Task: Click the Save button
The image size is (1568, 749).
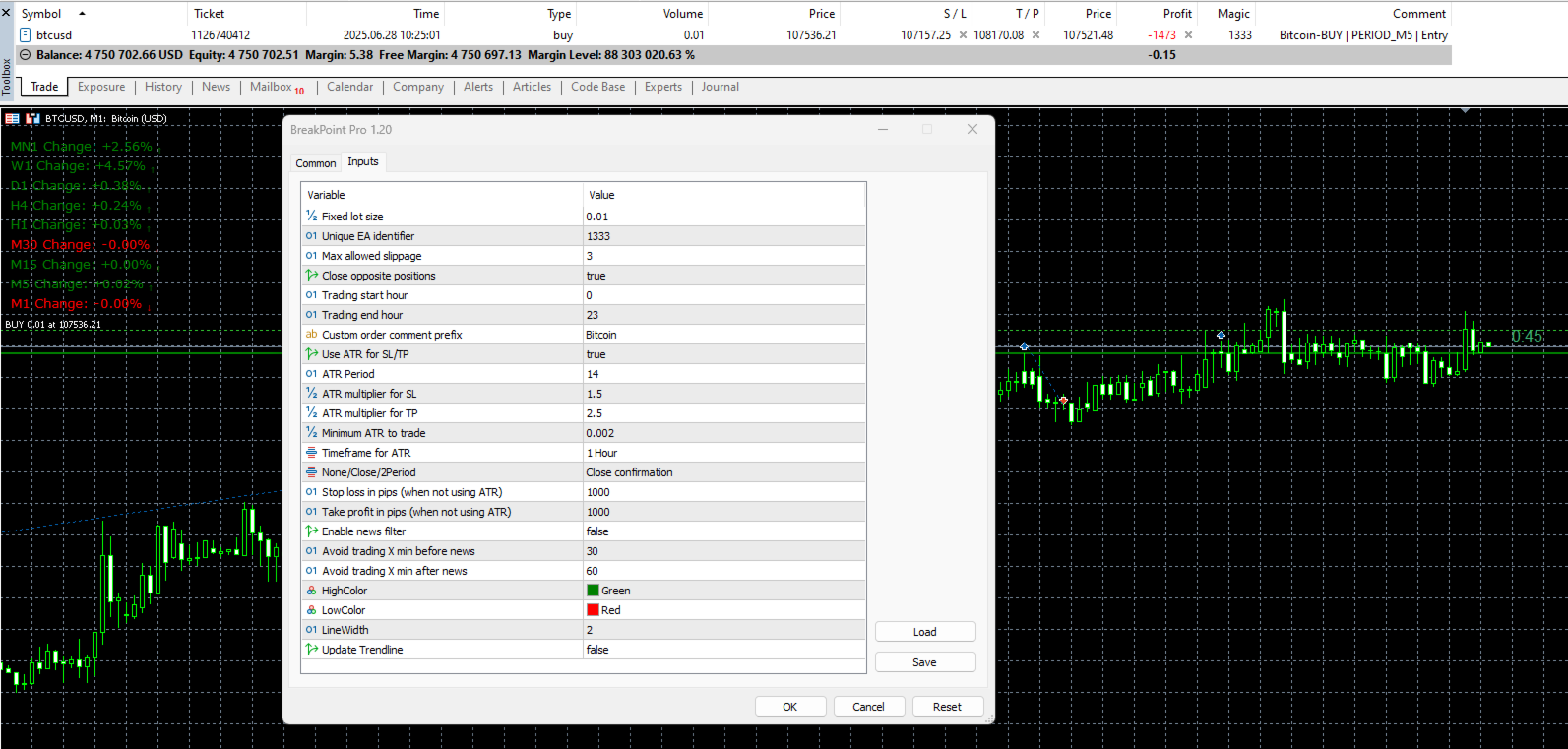Action: pos(925,662)
